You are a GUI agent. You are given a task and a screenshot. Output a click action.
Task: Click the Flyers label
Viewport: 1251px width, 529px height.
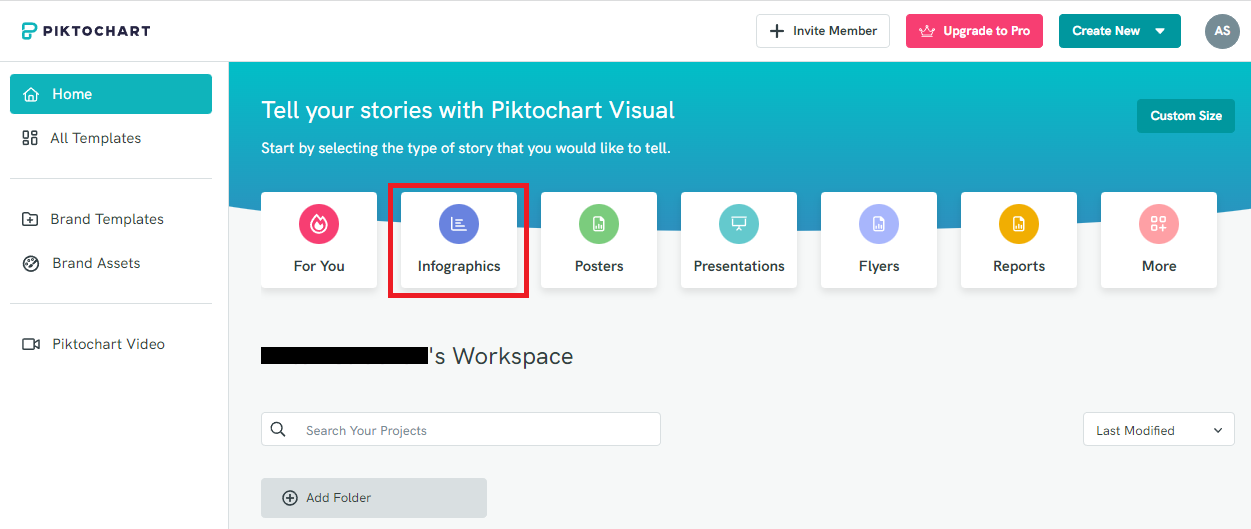pyautogui.click(x=879, y=266)
